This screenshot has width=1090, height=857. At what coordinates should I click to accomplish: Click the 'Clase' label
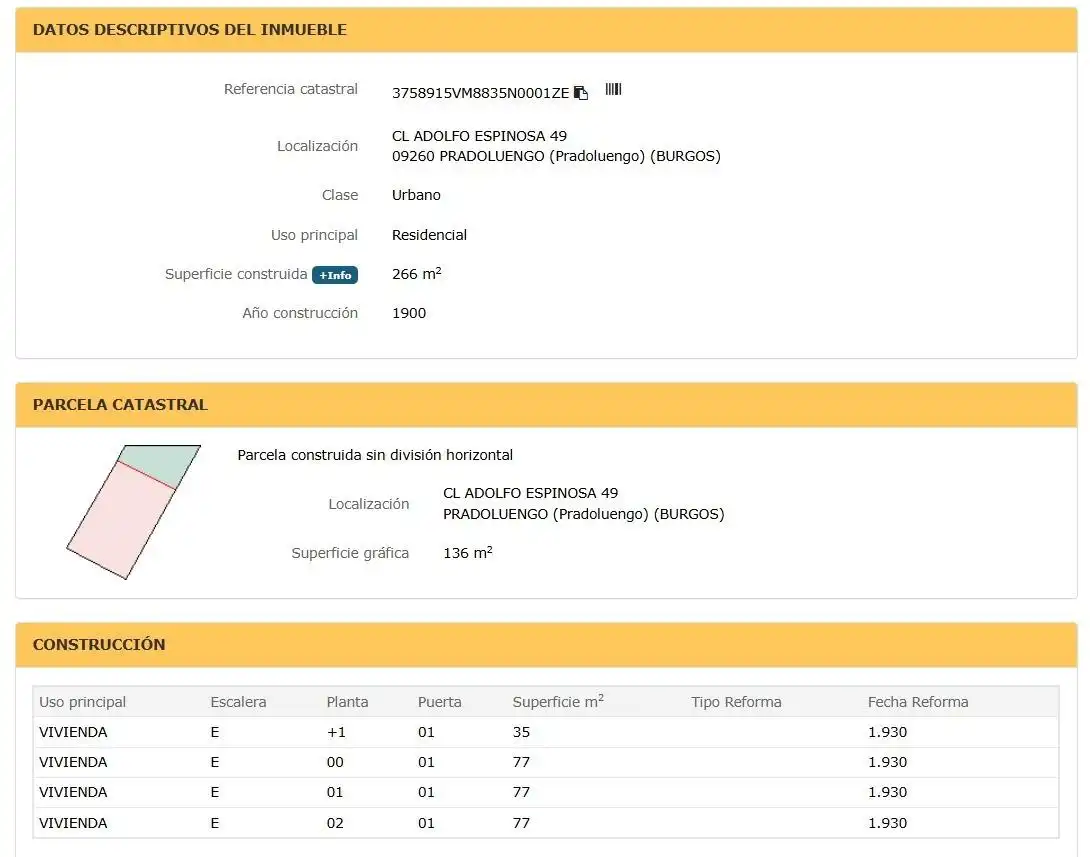point(340,195)
